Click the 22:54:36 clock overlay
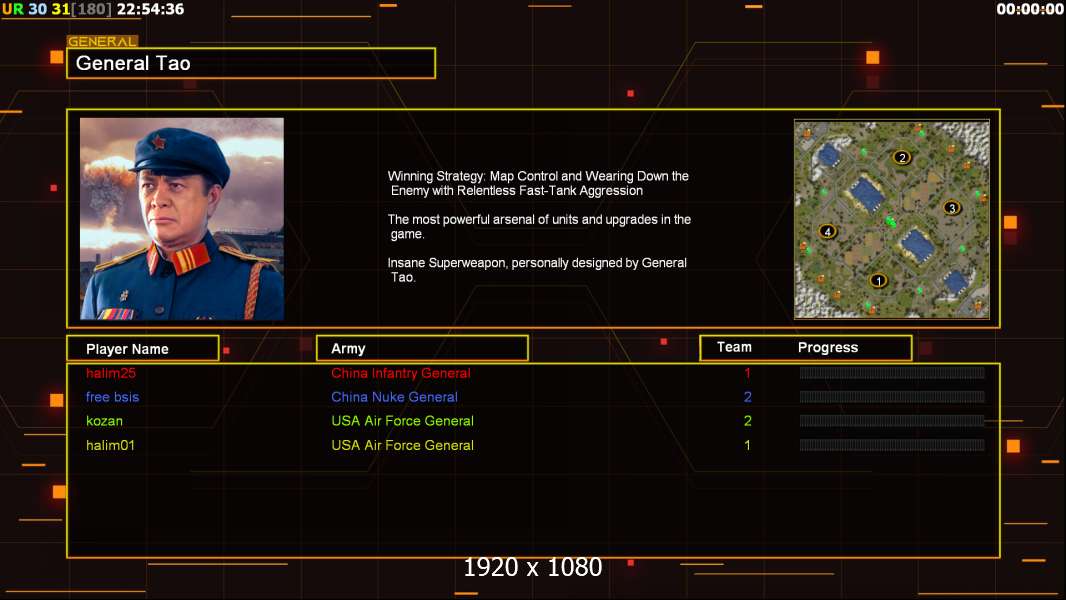The width and height of the screenshot is (1066, 600). pos(150,9)
